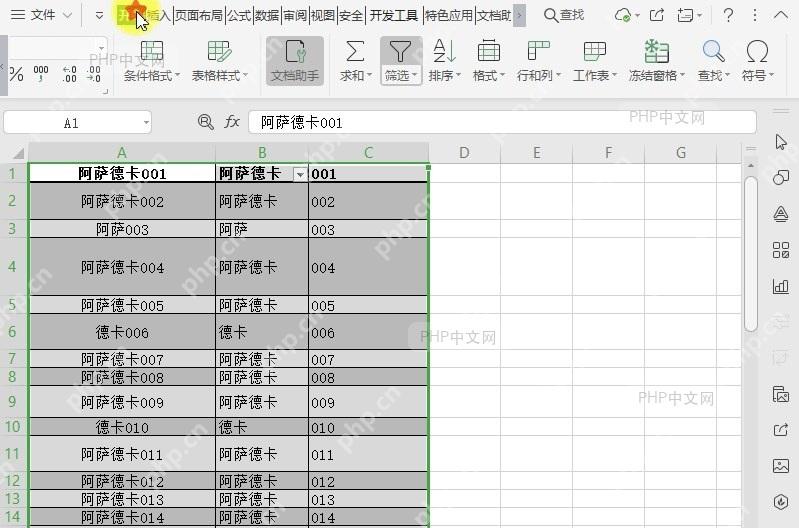The width and height of the screenshot is (799, 528).
Task: Open the sidebar chart analysis icon
Action: point(781,286)
